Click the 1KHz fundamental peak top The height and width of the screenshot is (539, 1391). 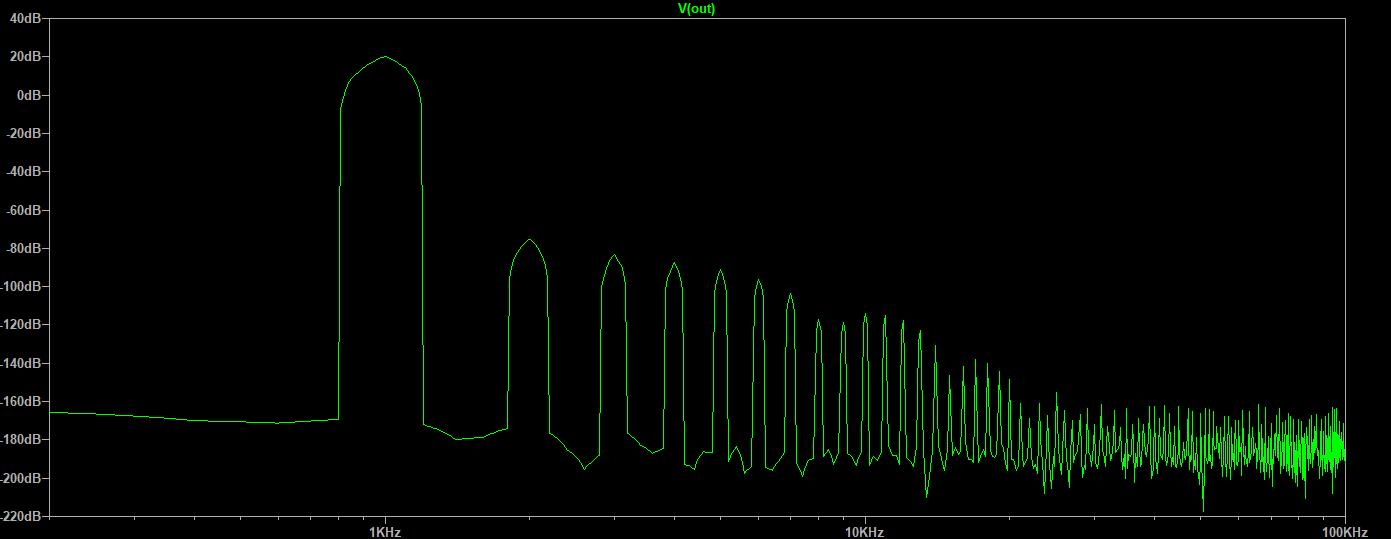tap(385, 57)
